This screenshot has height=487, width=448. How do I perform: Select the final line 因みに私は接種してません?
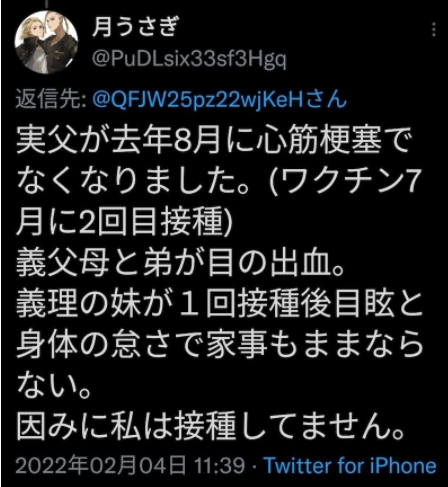[x=210, y=426]
